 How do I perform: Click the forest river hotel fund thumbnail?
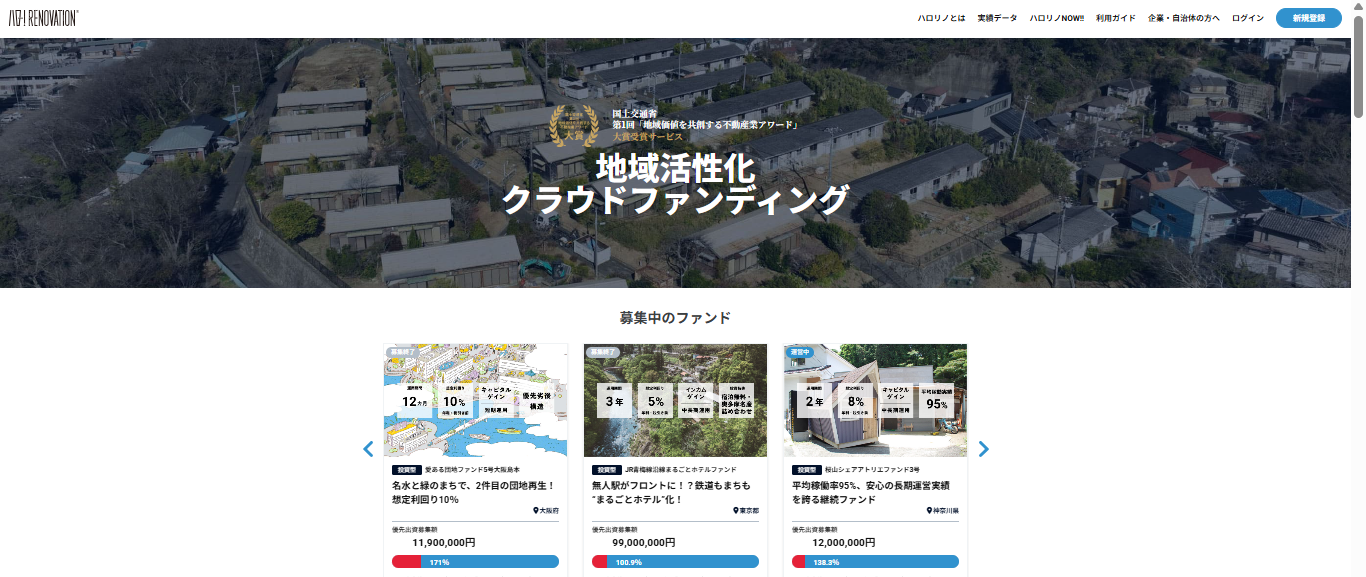[x=675, y=400]
